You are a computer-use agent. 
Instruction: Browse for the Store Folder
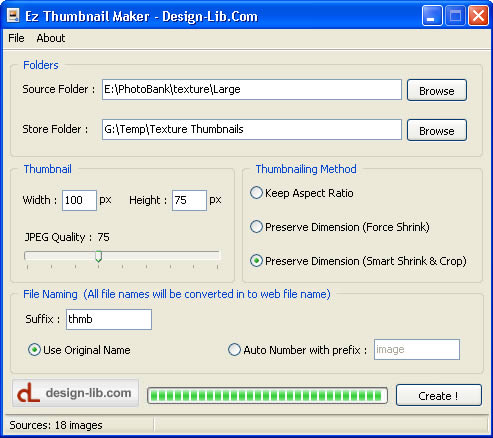pyautogui.click(x=437, y=130)
